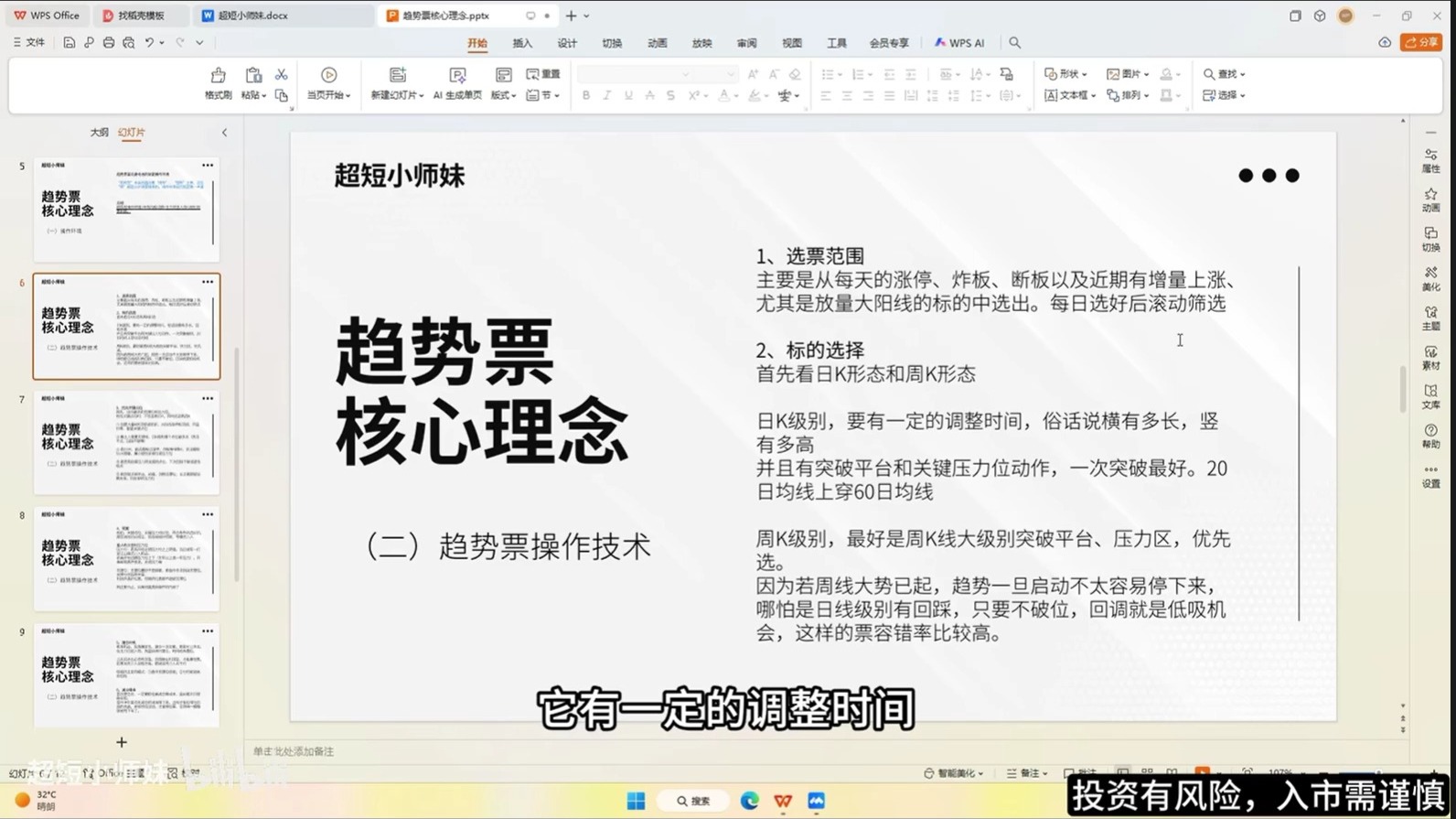Click the Undo arrow icon
This screenshot has height=819, width=1456.
pyautogui.click(x=149, y=42)
